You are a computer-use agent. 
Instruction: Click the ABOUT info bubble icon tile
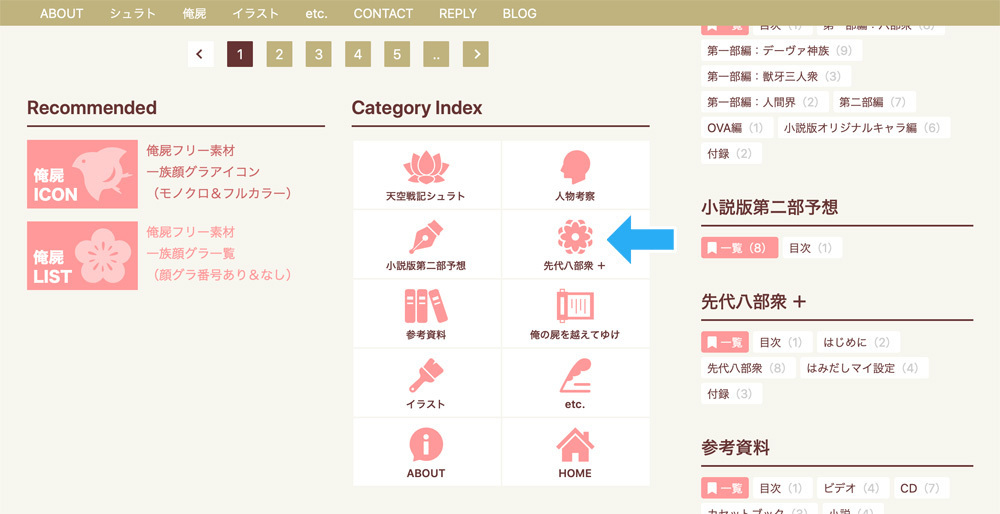(x=426, y=453)
